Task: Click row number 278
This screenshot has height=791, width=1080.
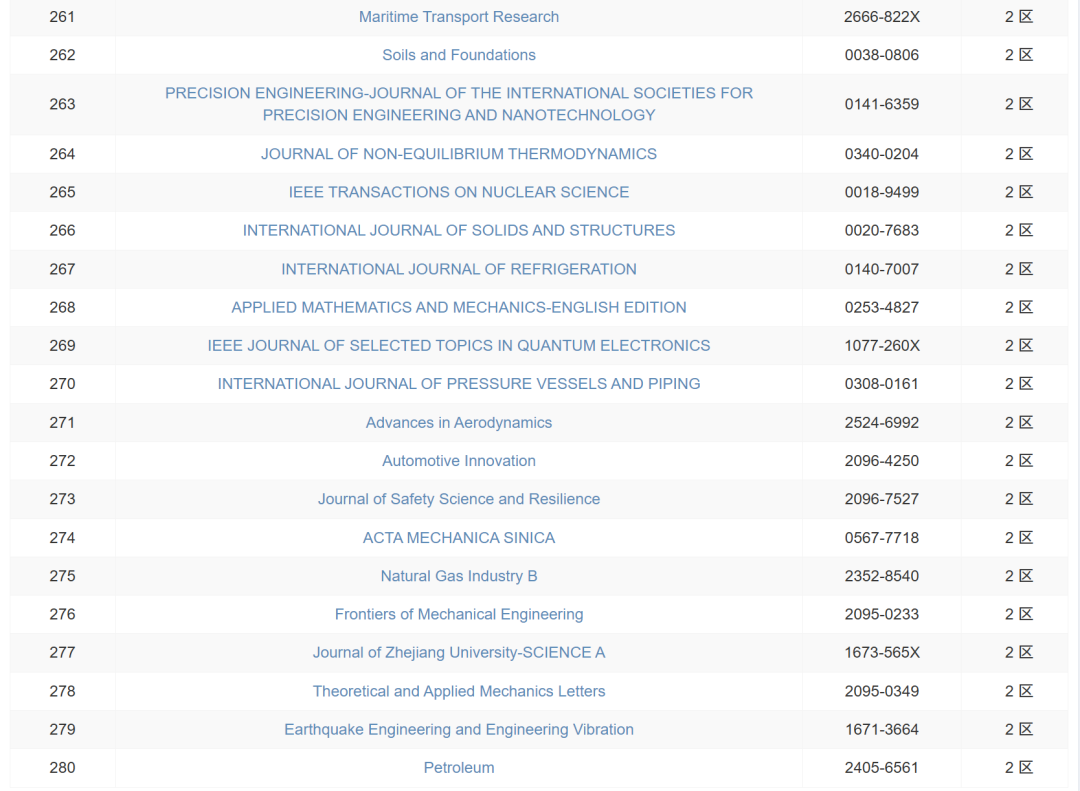Action: point(62,691)
